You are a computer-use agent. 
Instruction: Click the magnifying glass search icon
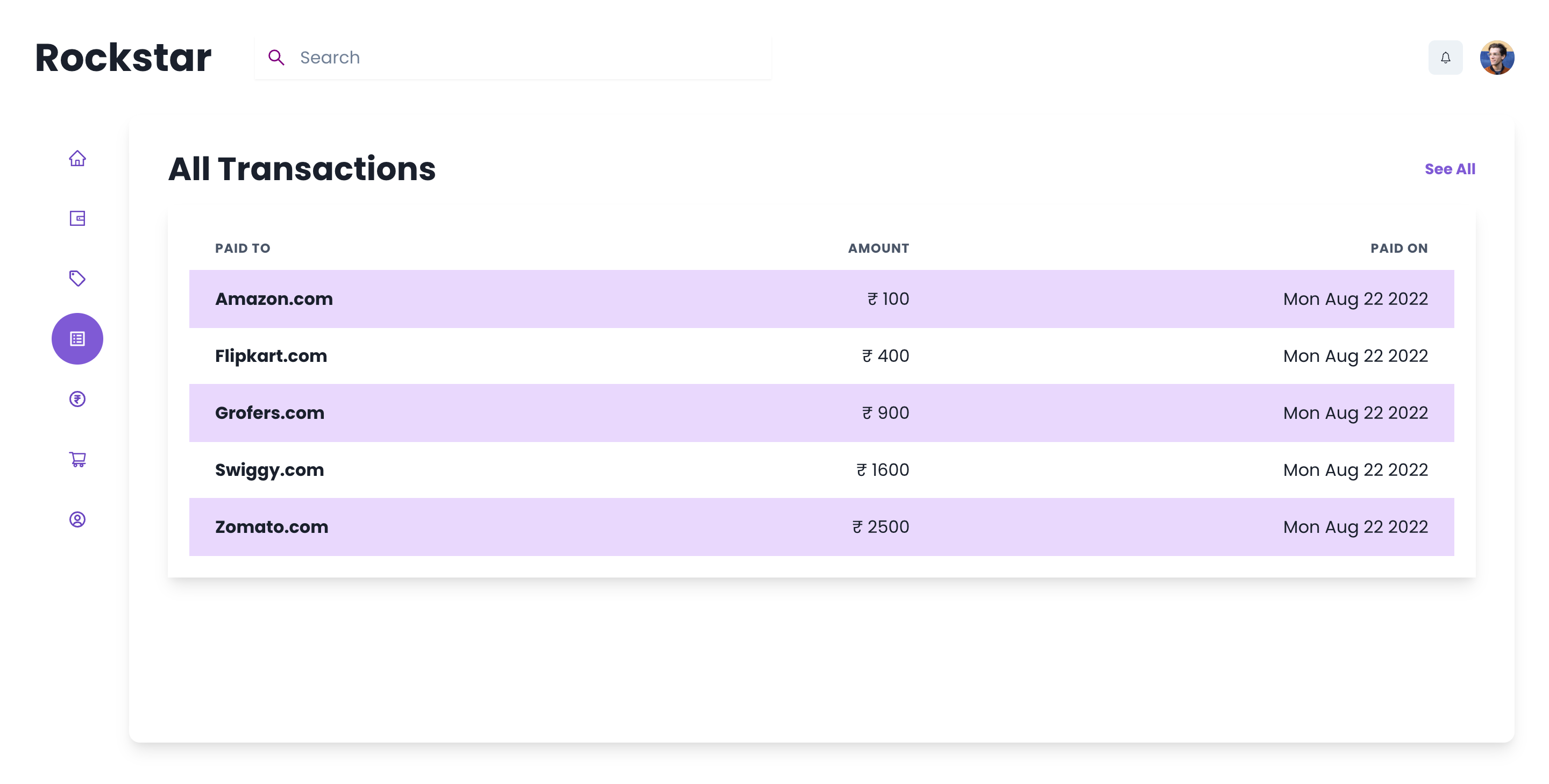pos(276,57)
